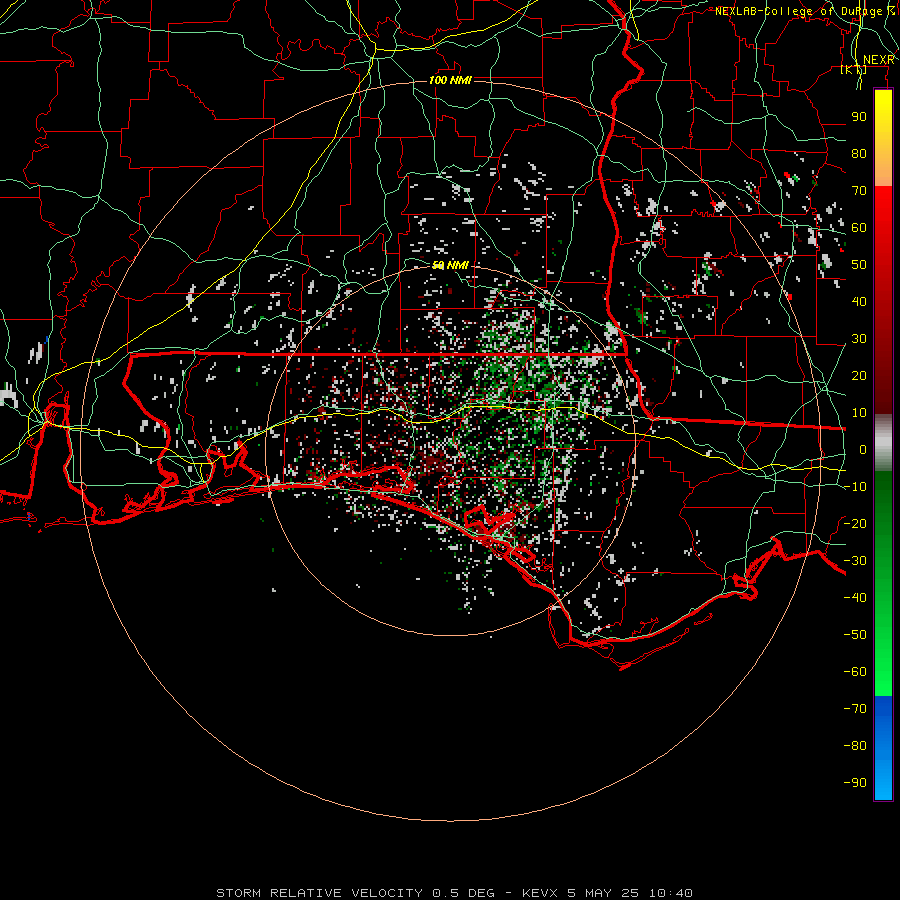Click the gray zero-velocity segment of the color bar
Viewport: 900px width, 900px height.
click(883, 443)
